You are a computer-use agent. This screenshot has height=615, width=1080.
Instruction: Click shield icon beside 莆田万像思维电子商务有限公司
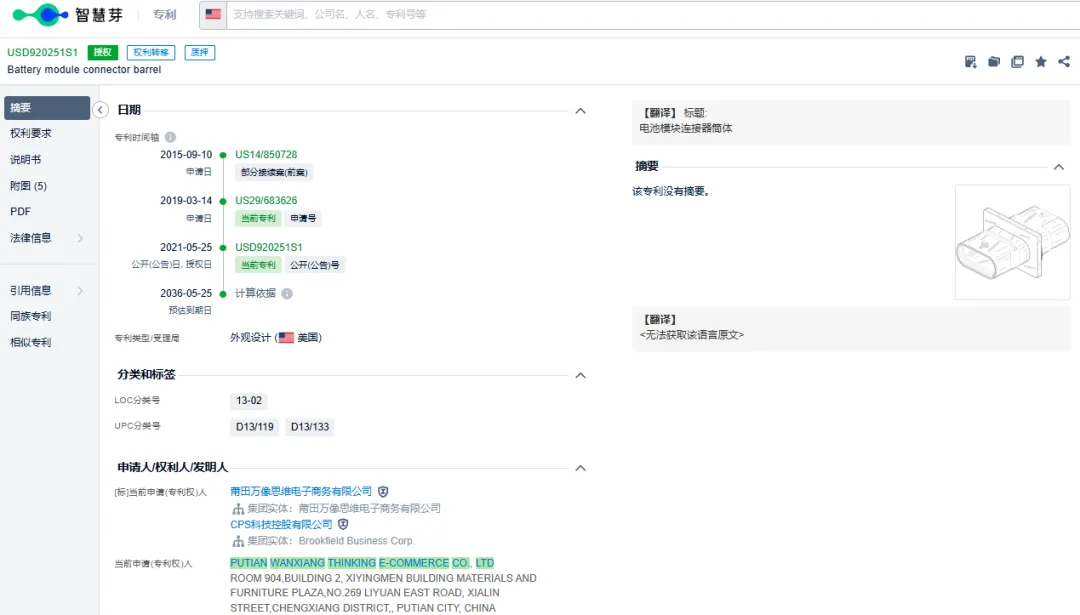(x=383, y=492)
